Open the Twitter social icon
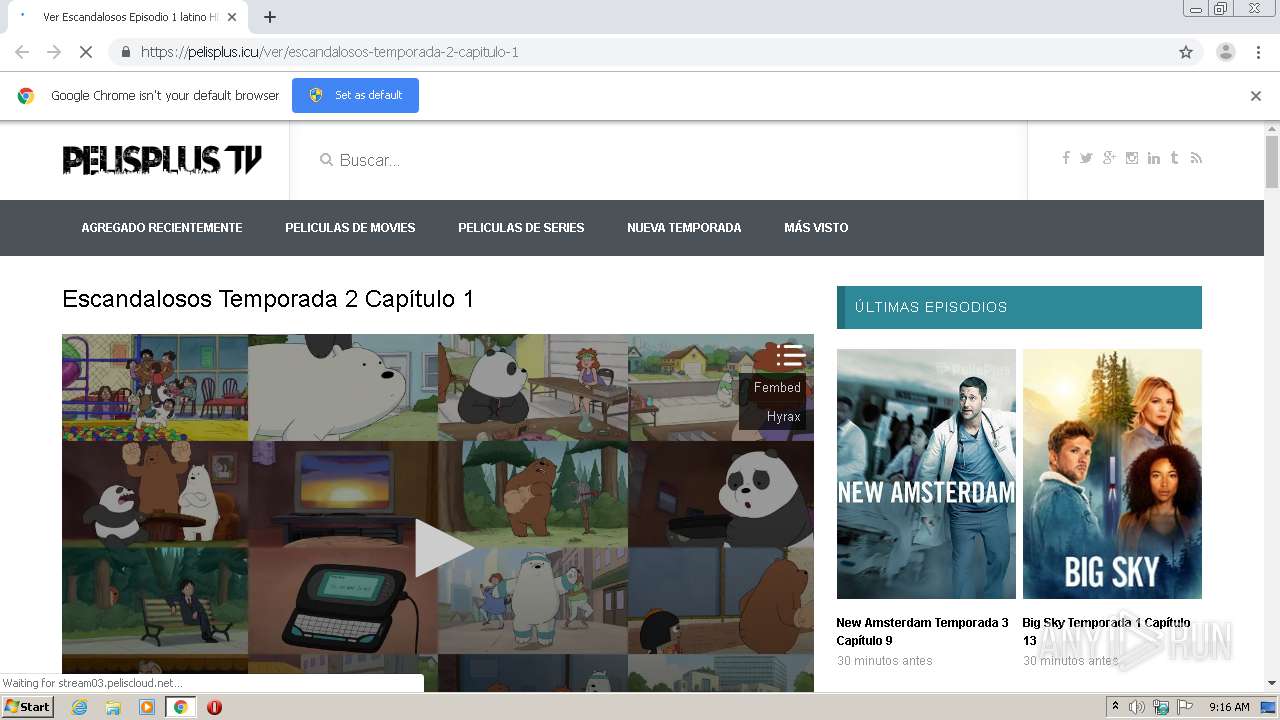1280x720 pixels. point(1086,158)
